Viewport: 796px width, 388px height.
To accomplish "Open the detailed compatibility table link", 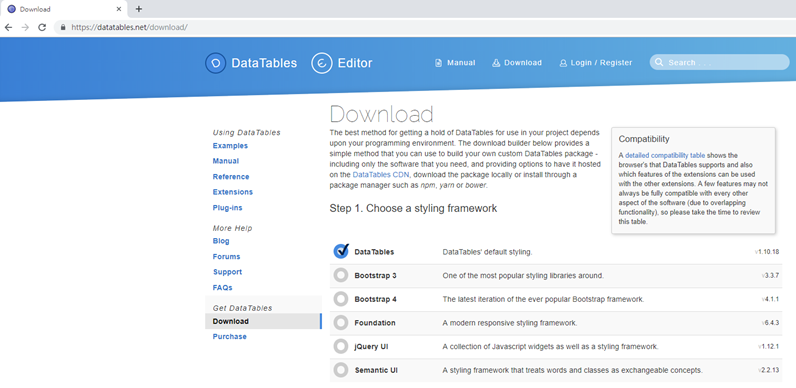I will [665, 155].
